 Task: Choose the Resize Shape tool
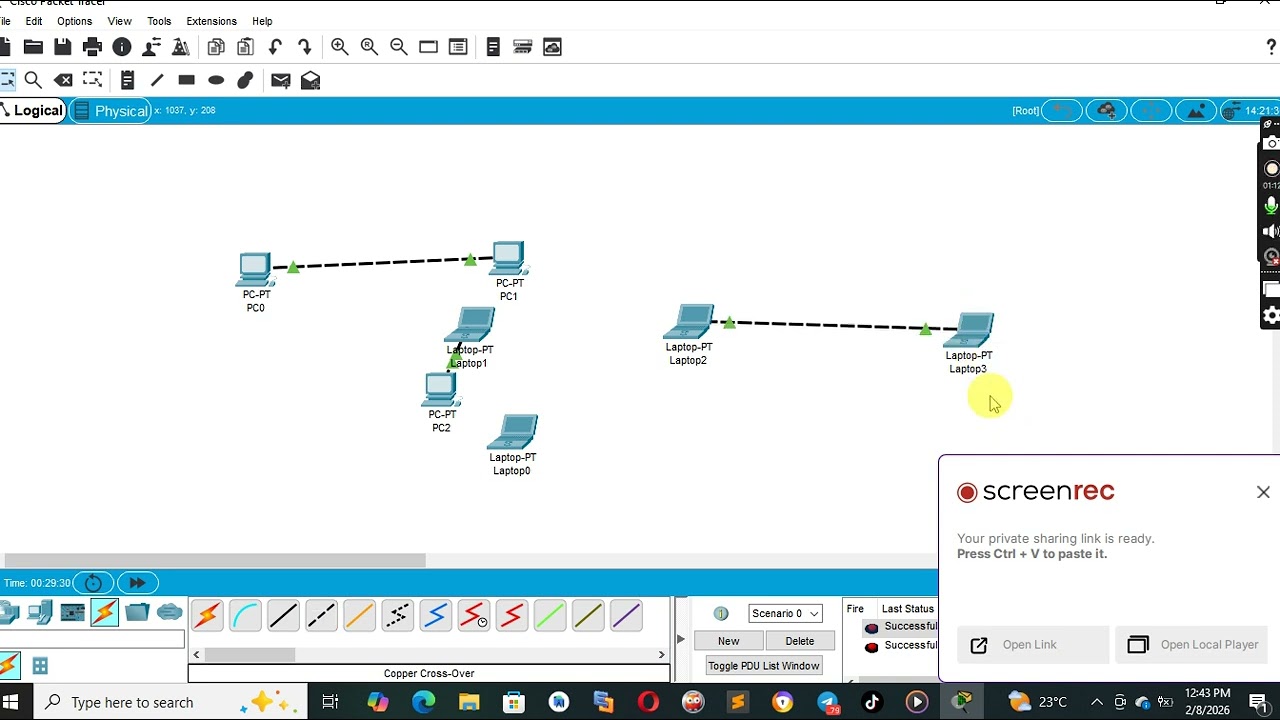tap(93, 80)
